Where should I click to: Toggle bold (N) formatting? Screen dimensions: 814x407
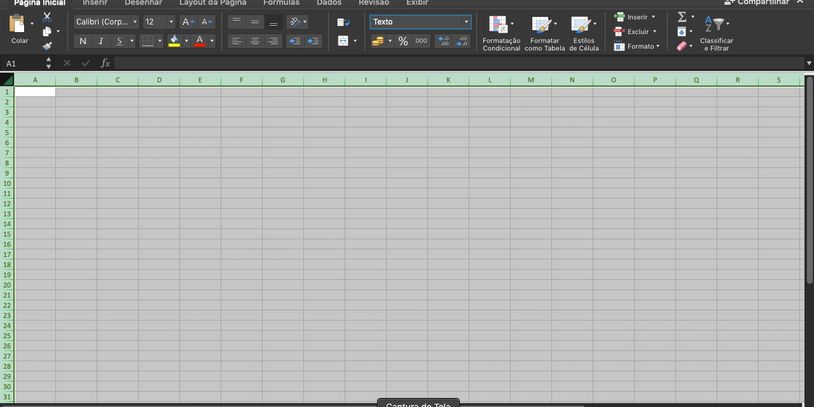82,41
